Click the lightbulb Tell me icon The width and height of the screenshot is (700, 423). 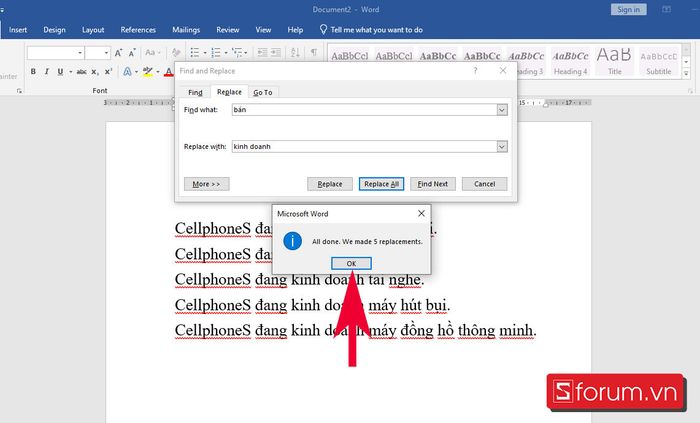click(x=323, y=29)
